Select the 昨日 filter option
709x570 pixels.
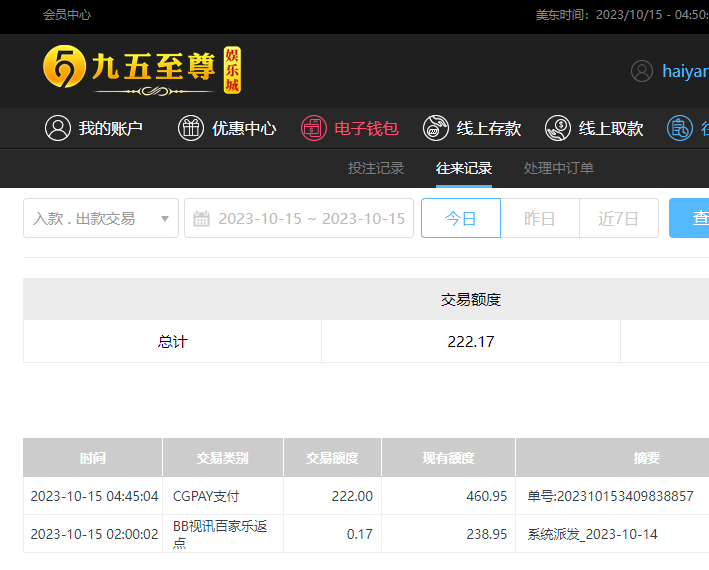click(x=540, y=218)
